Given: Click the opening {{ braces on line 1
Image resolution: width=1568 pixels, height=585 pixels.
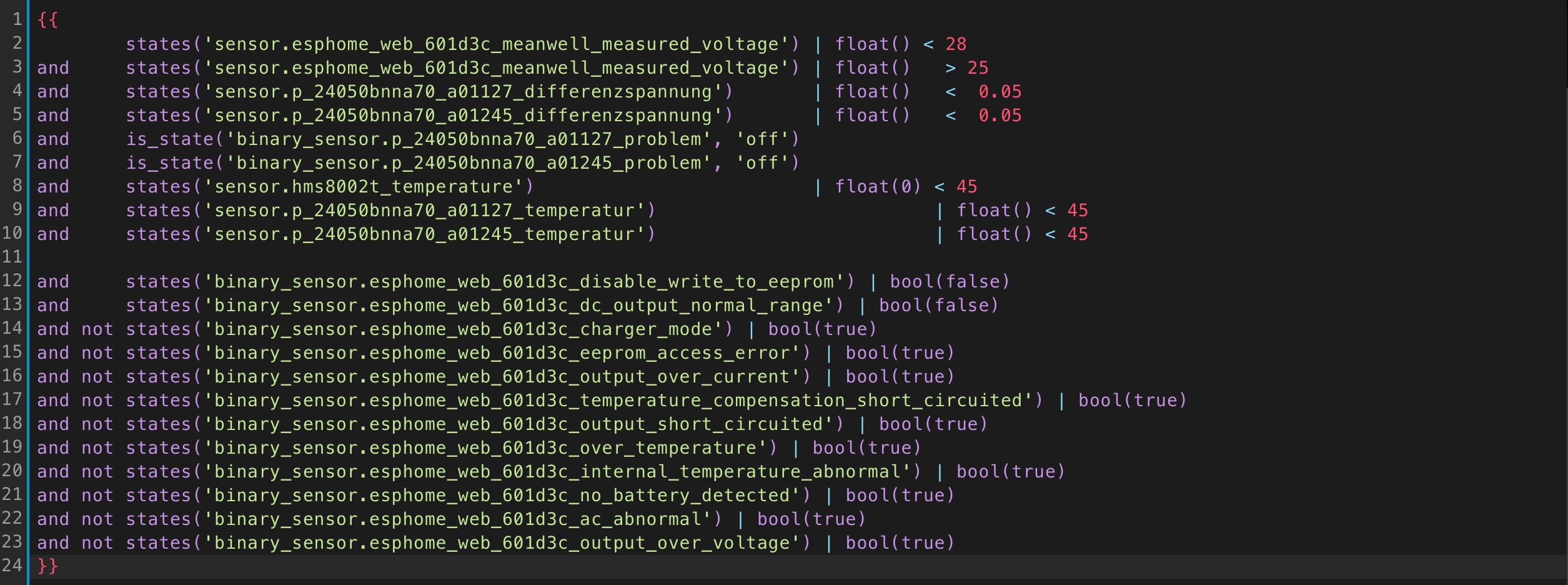Looking at the screenshot, I should (47, 20).
